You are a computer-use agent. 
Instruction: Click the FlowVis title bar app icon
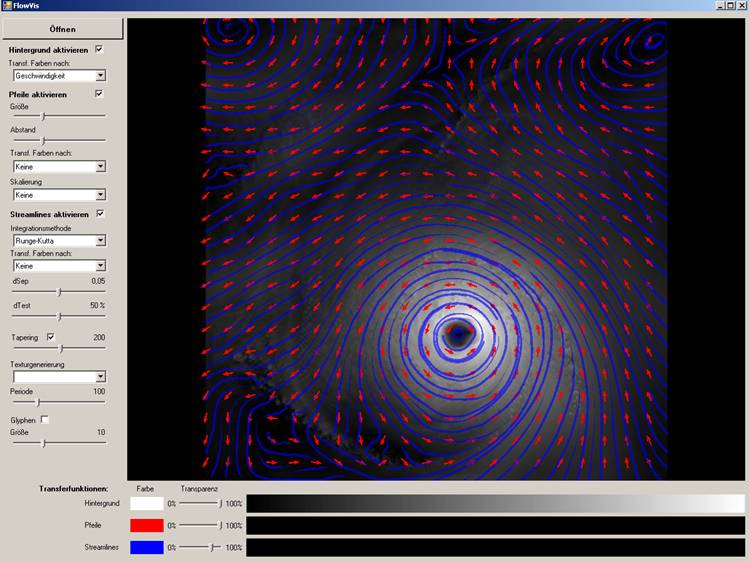click(7, 6)
